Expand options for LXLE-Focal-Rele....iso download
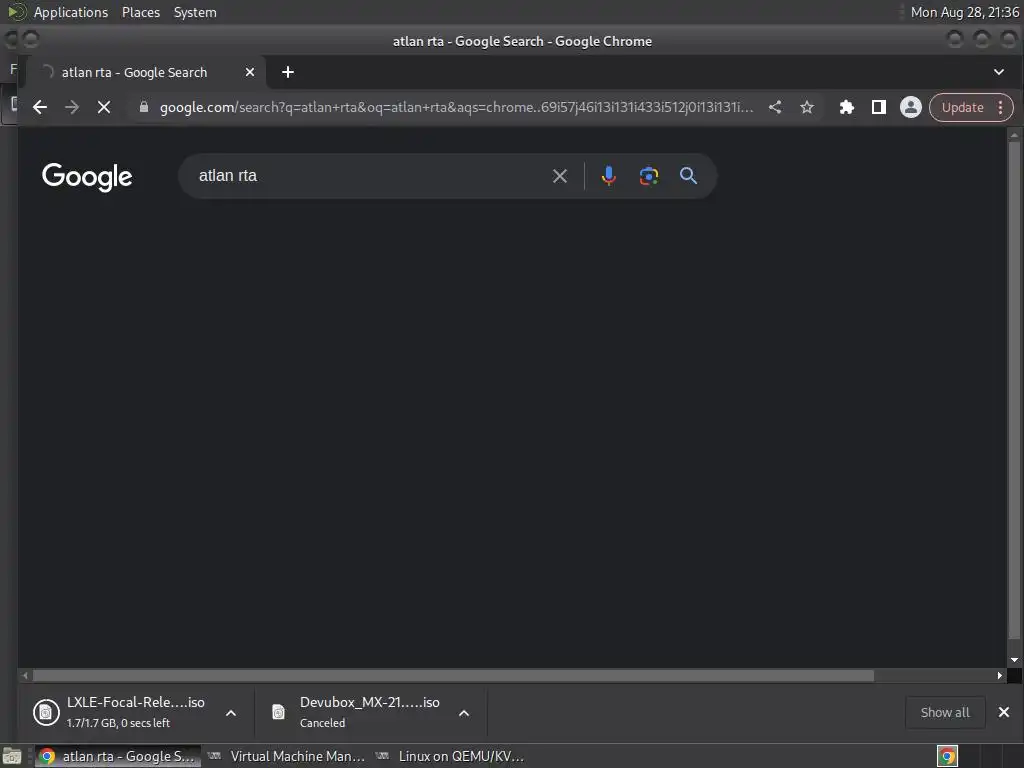1024x768 pixels. (231, 712)
